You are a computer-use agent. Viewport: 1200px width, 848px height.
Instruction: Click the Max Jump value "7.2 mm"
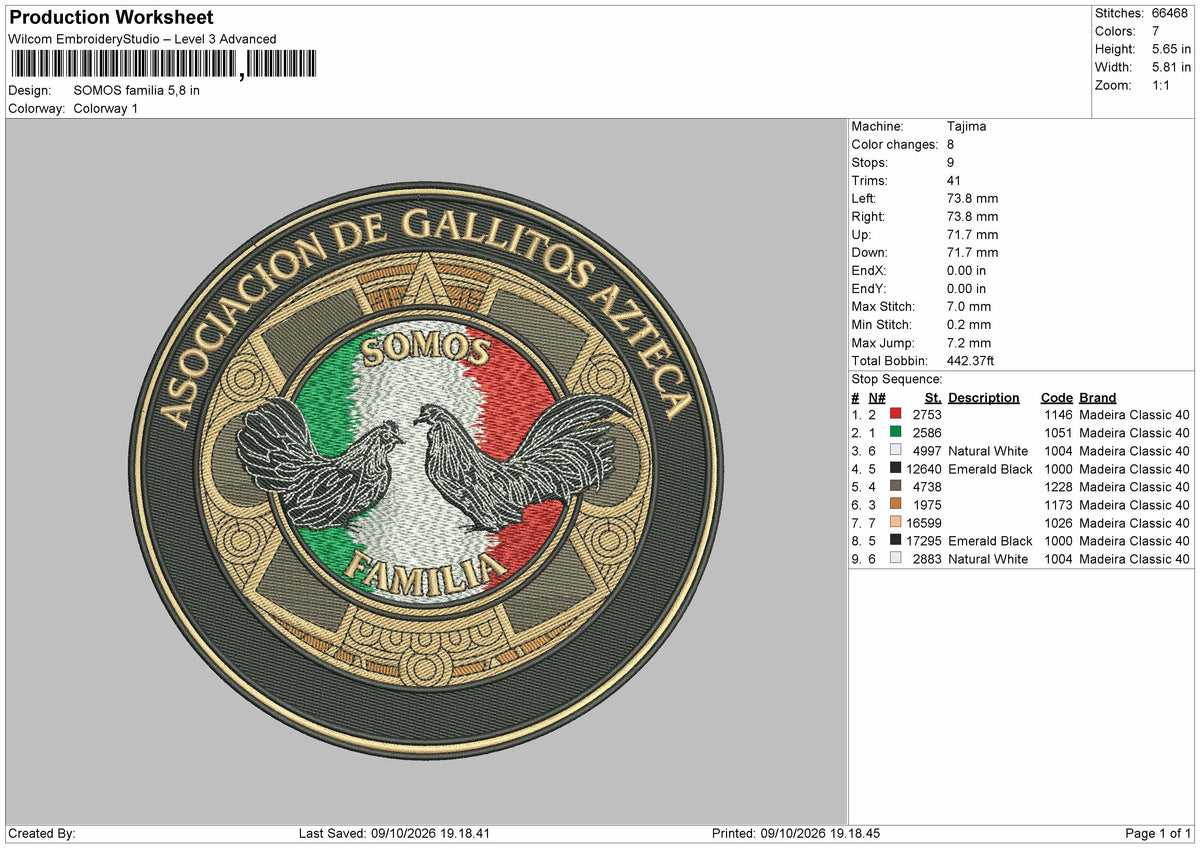pyautogui.click(x=968, y=343)
